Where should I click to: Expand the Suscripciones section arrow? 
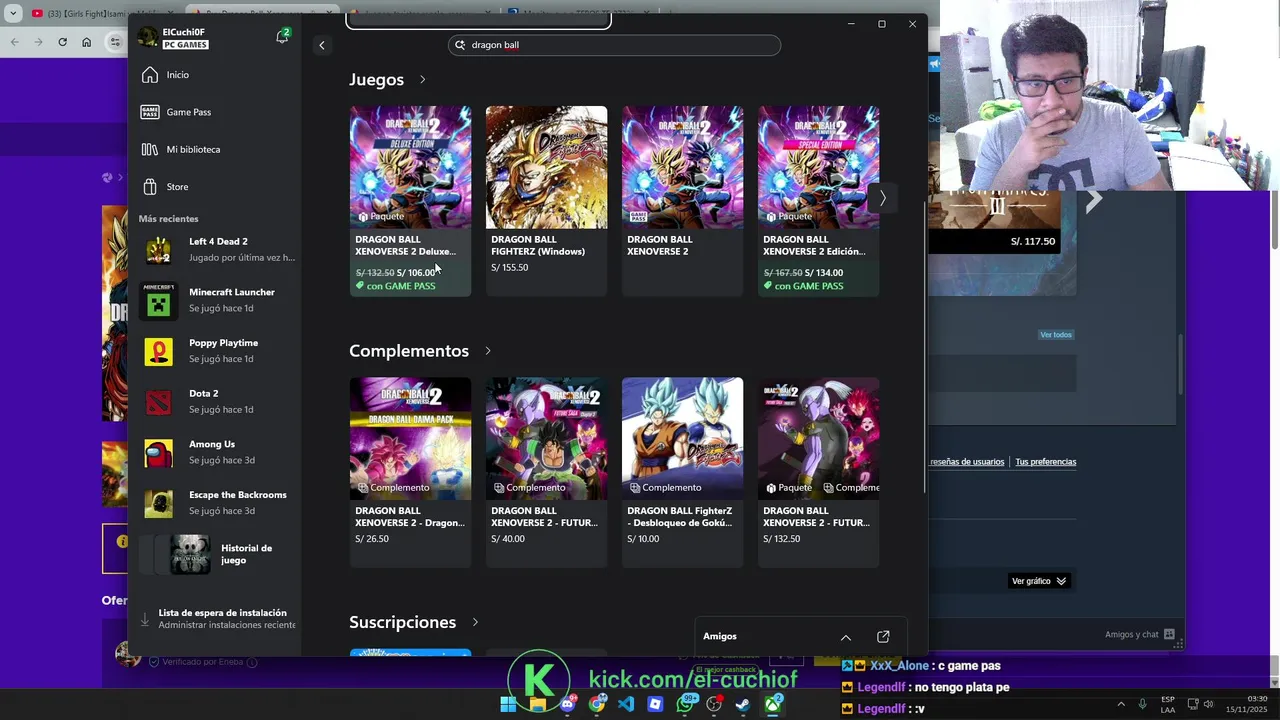[475, 622]
